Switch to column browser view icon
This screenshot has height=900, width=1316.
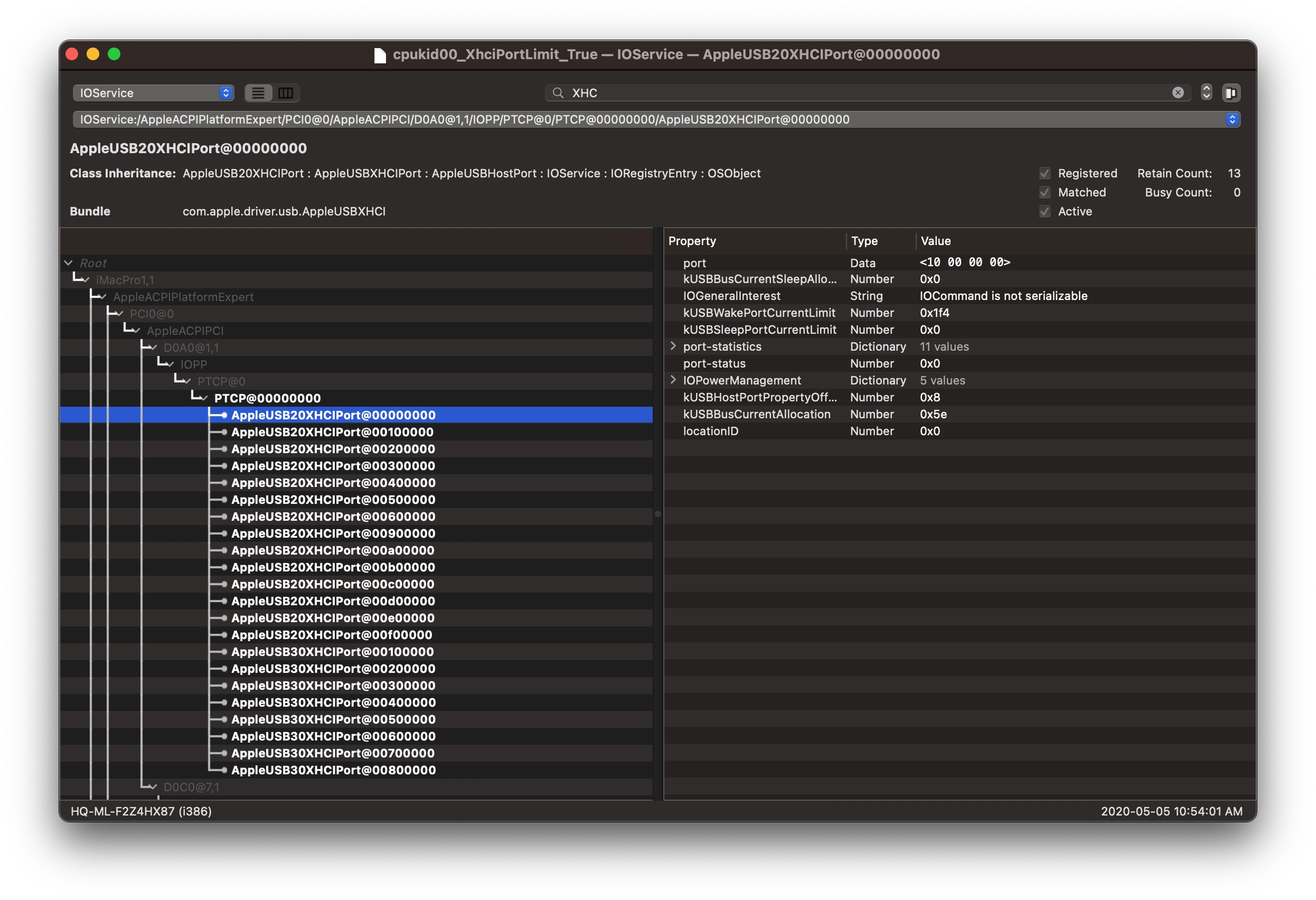pos(286,93)
